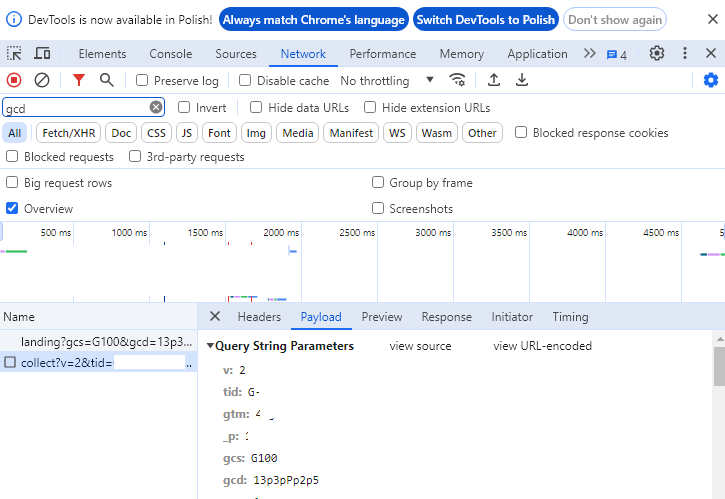Open the No throttling dropdown

(387, 81)
